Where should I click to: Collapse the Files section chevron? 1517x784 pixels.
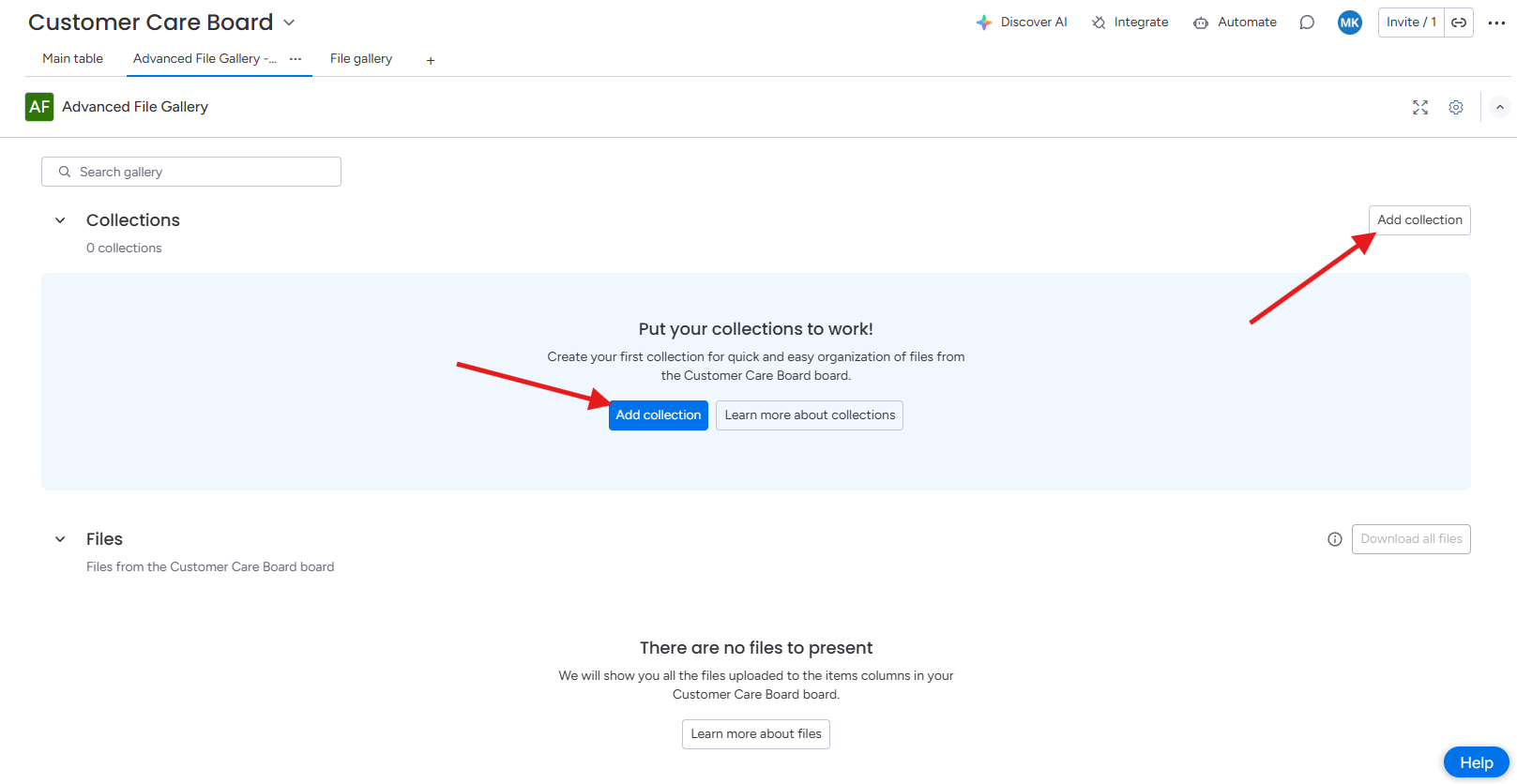click(60, 539)
